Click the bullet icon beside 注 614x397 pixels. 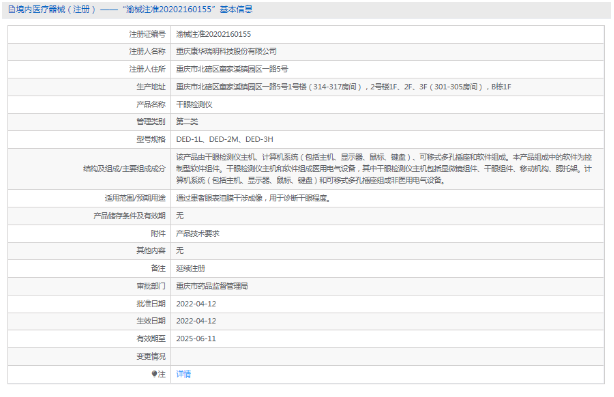pos(154,374)
